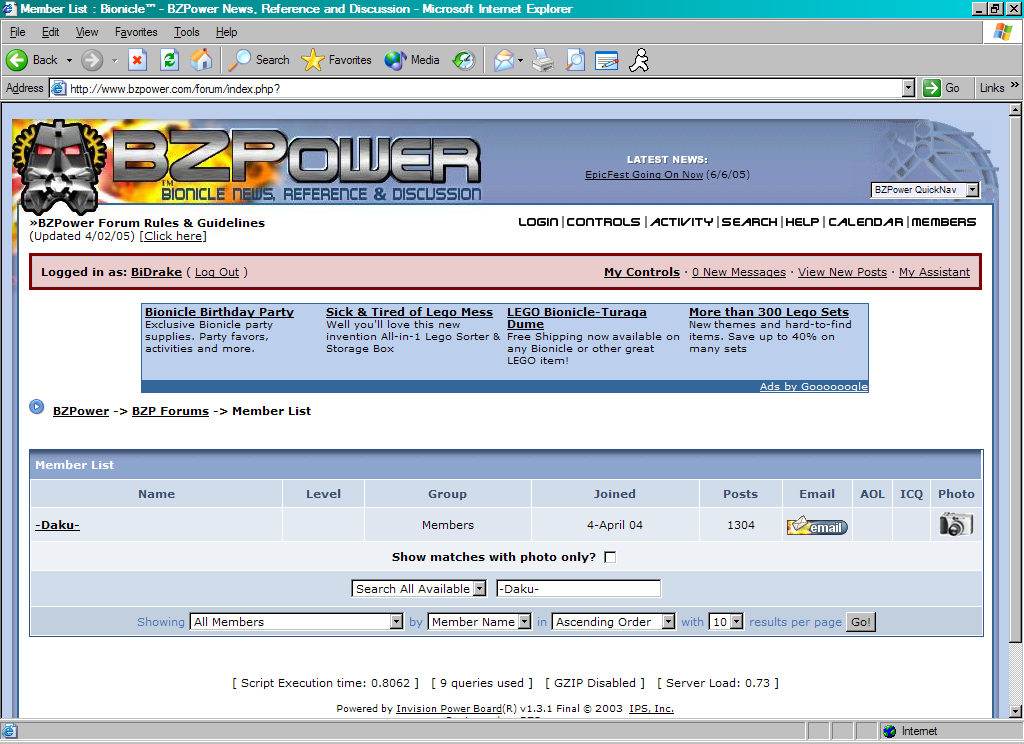Click the Log Out link
The width and height of the screenshot is (1024, 744).
point(217,272)
